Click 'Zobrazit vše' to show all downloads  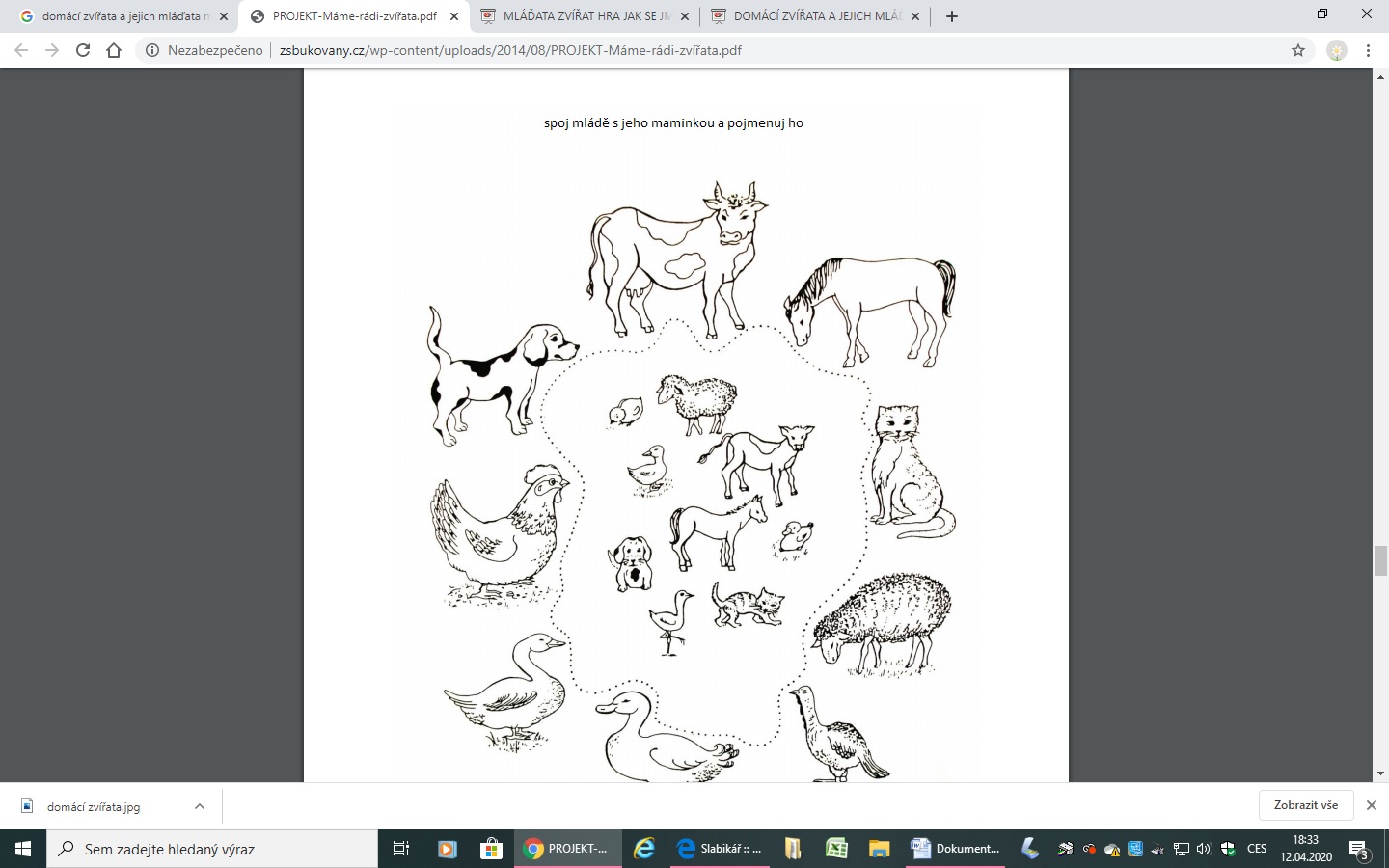1306,805
